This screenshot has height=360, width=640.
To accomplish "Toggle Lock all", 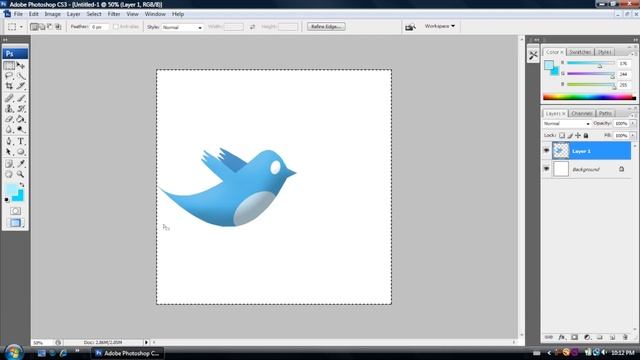I will tap(586, 135).
